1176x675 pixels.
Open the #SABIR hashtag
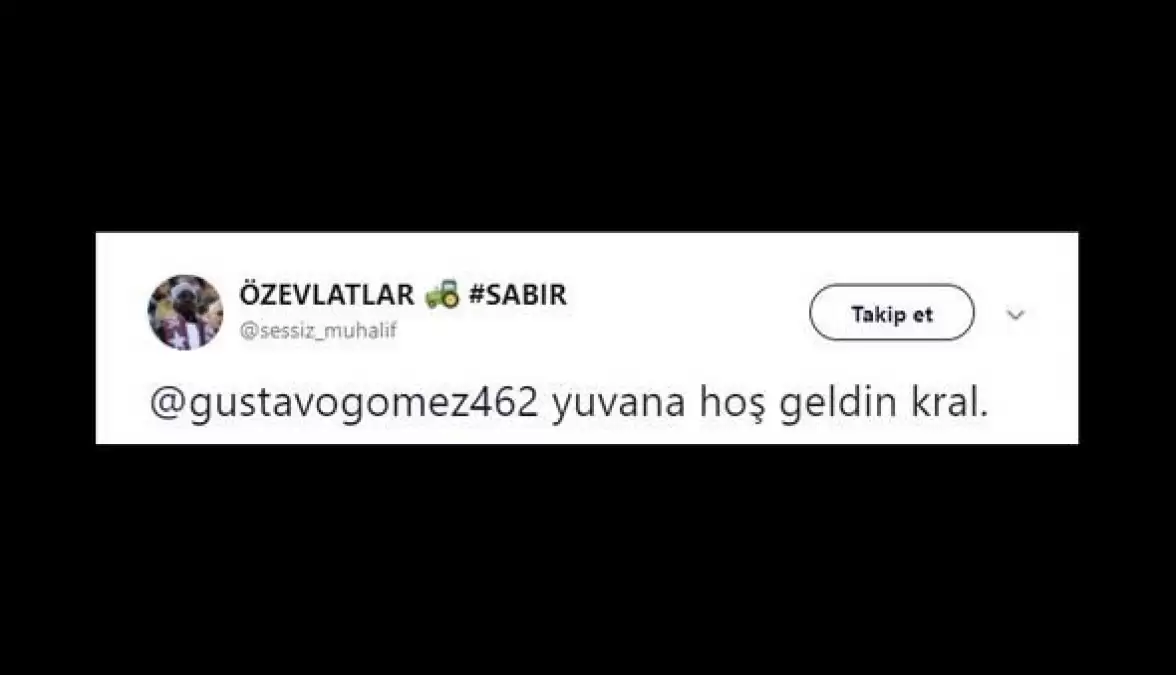pos(518,295)
